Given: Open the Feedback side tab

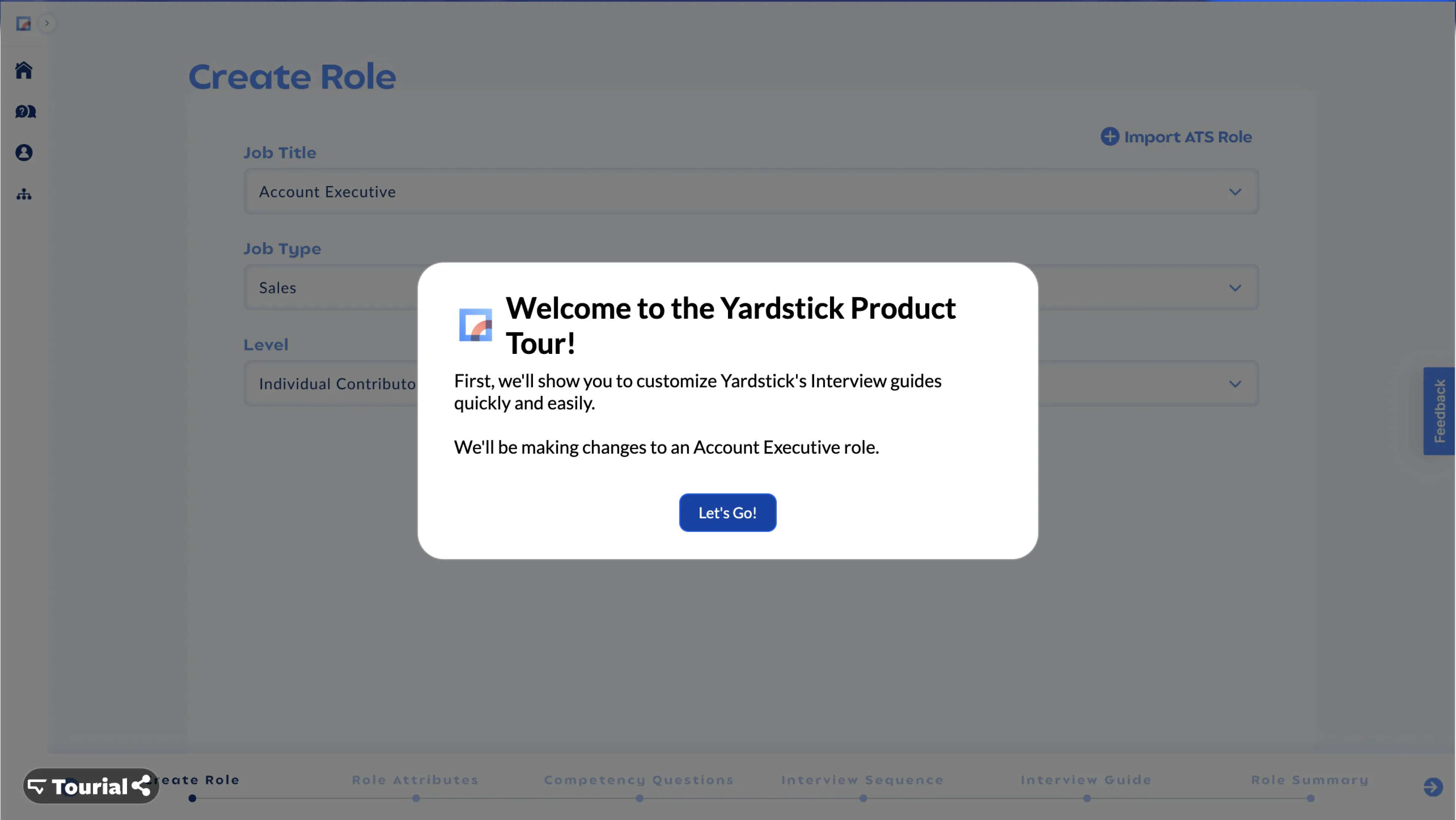Looking at the screenshot, I should [x=1439, y=411].
